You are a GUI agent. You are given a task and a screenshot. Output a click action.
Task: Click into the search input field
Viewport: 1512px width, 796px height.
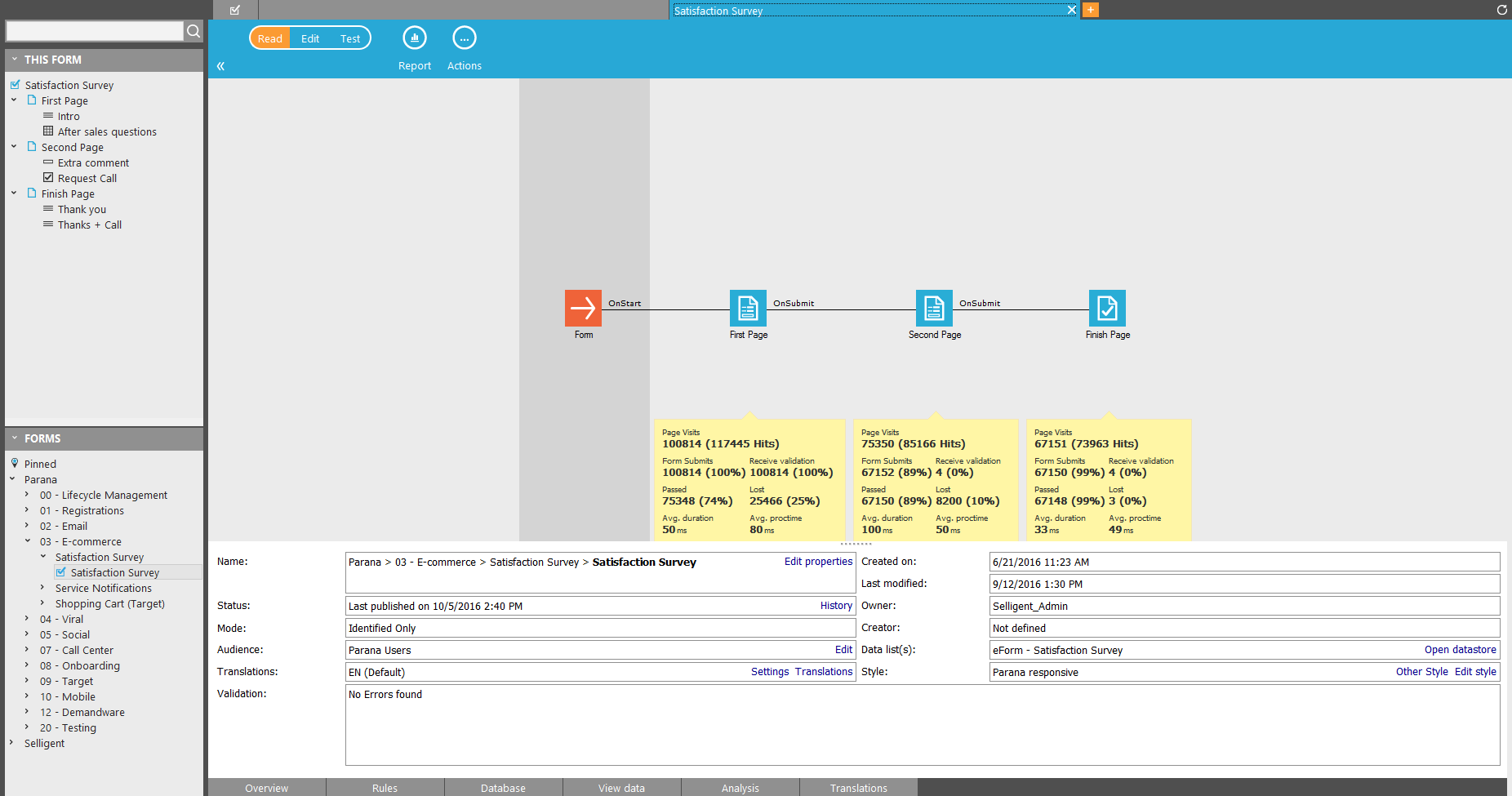point(95,31)
